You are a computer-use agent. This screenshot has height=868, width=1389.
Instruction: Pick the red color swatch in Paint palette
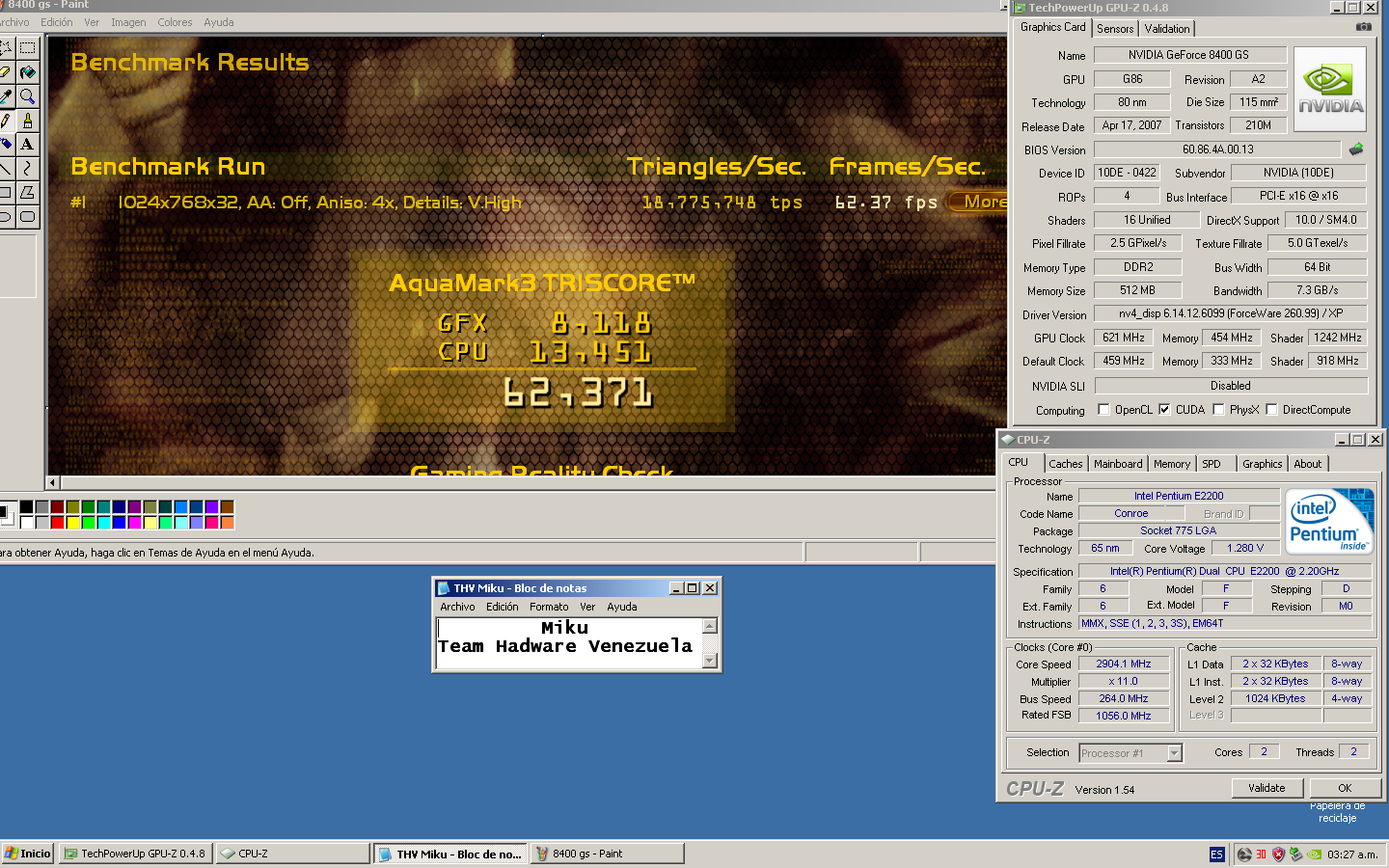coord(57,523)
